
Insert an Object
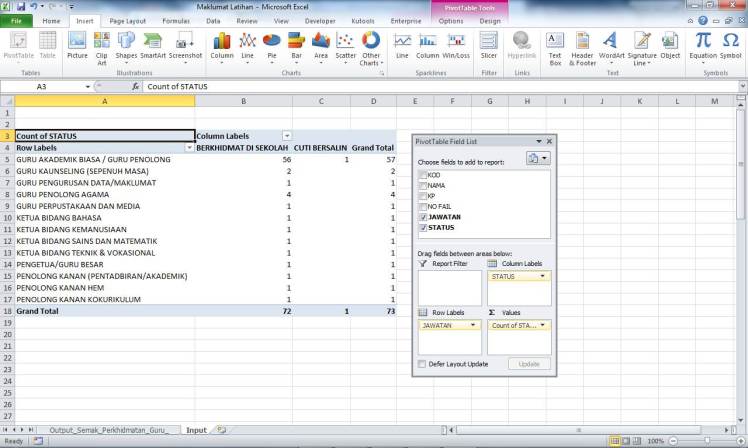[x=670, y=46]
